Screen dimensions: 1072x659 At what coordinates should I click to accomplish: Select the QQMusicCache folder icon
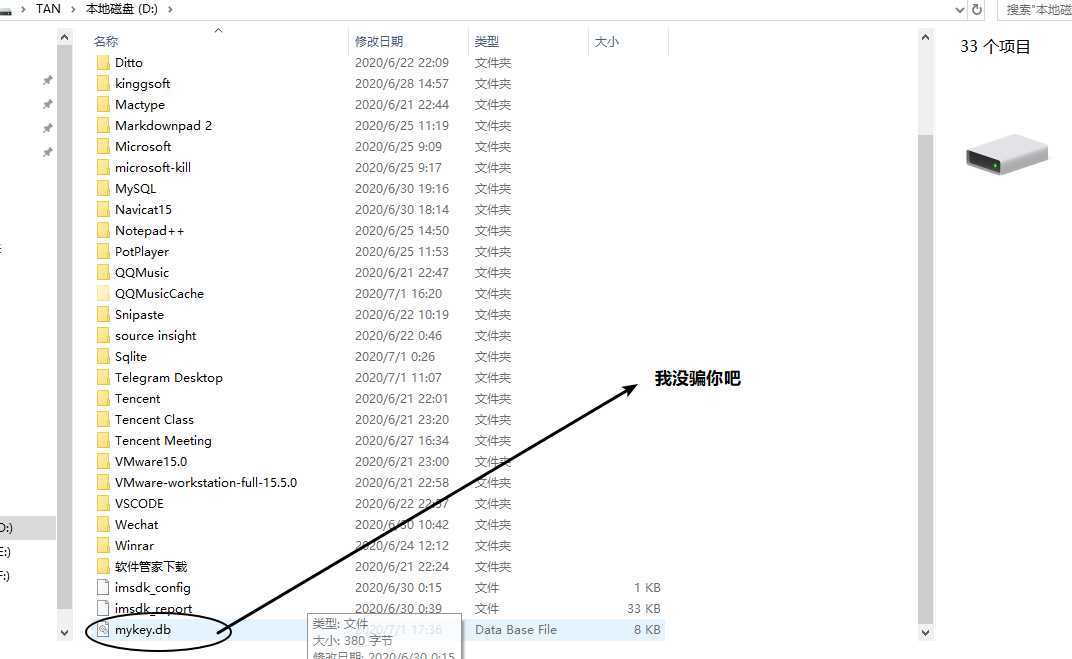pyautogui.click(x=103, y=293)
